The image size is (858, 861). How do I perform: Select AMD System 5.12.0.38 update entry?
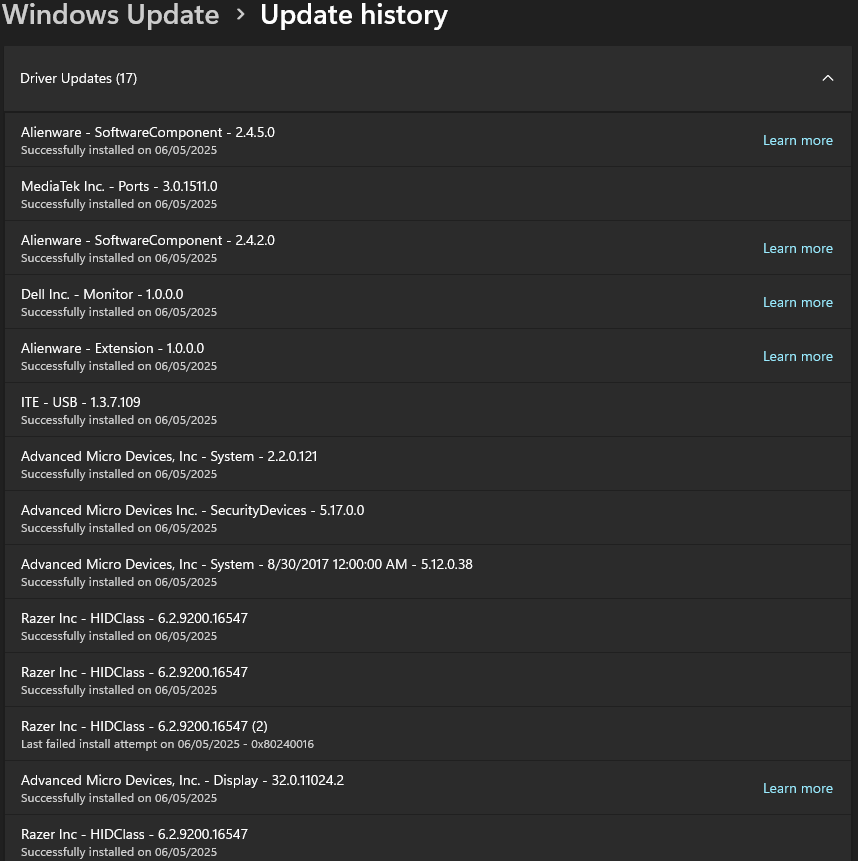click(x=428, y=572)
